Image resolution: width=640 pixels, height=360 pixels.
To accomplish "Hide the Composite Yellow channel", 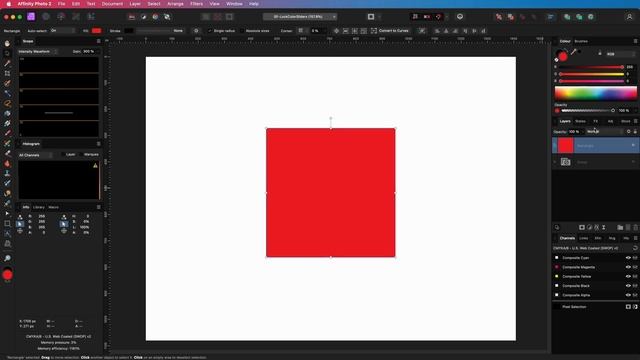I will click(x=628, y=276).
